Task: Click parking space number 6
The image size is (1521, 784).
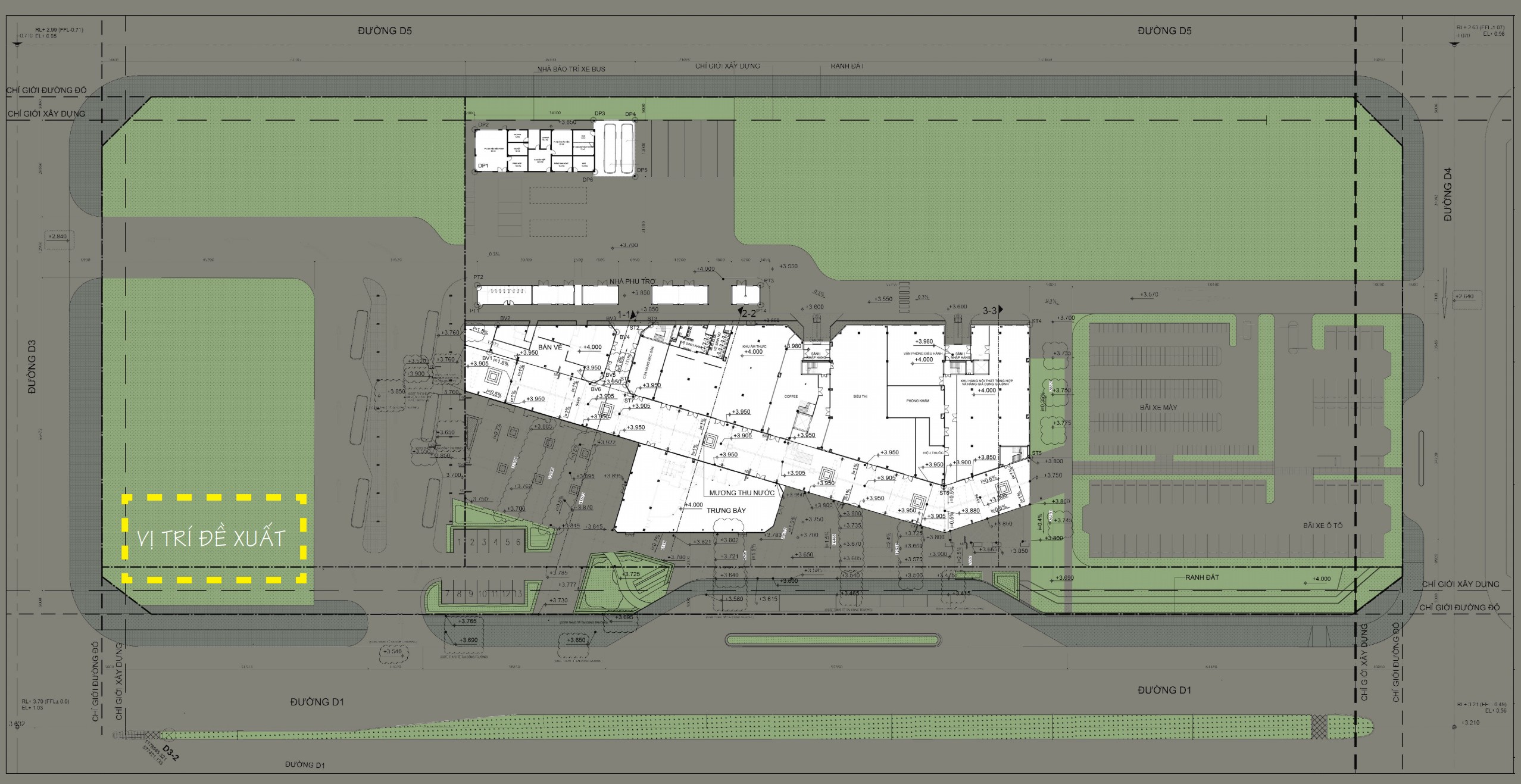Action: click(x=519, y=542)
